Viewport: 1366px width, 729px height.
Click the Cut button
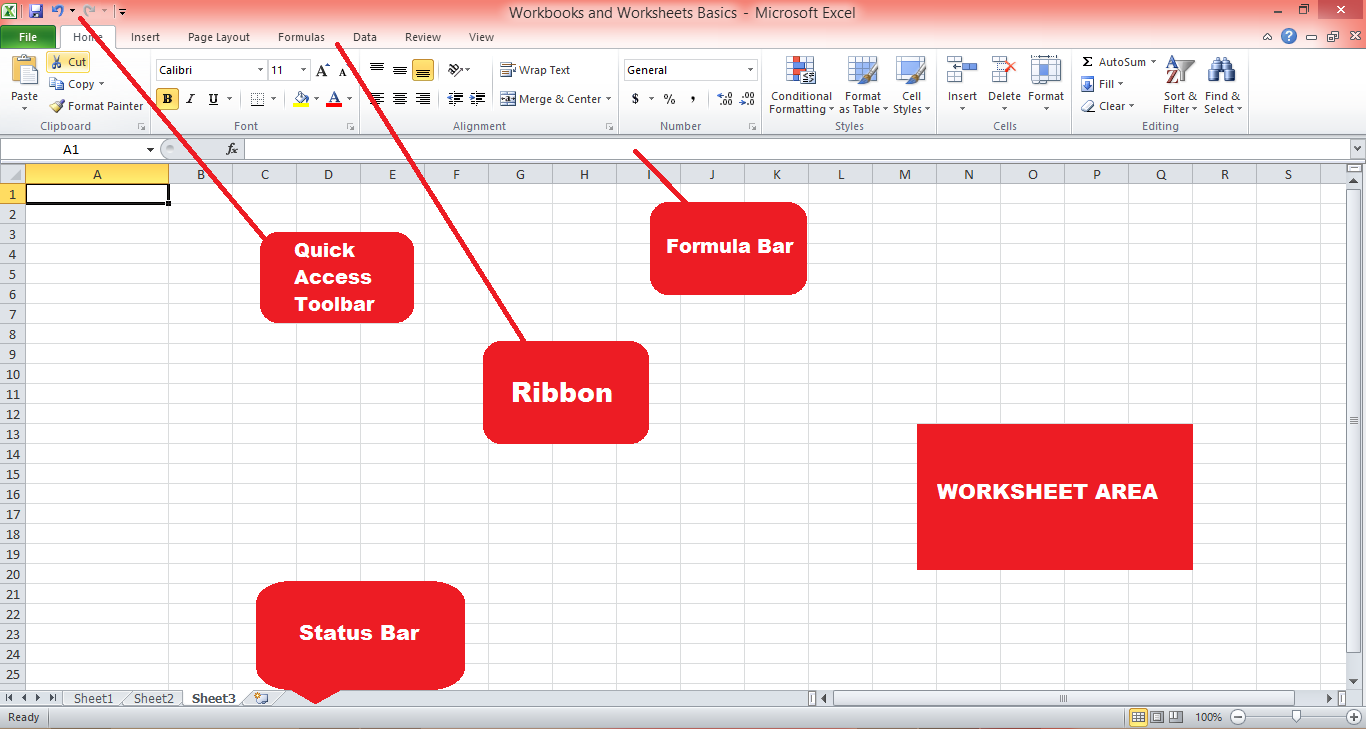69,62
